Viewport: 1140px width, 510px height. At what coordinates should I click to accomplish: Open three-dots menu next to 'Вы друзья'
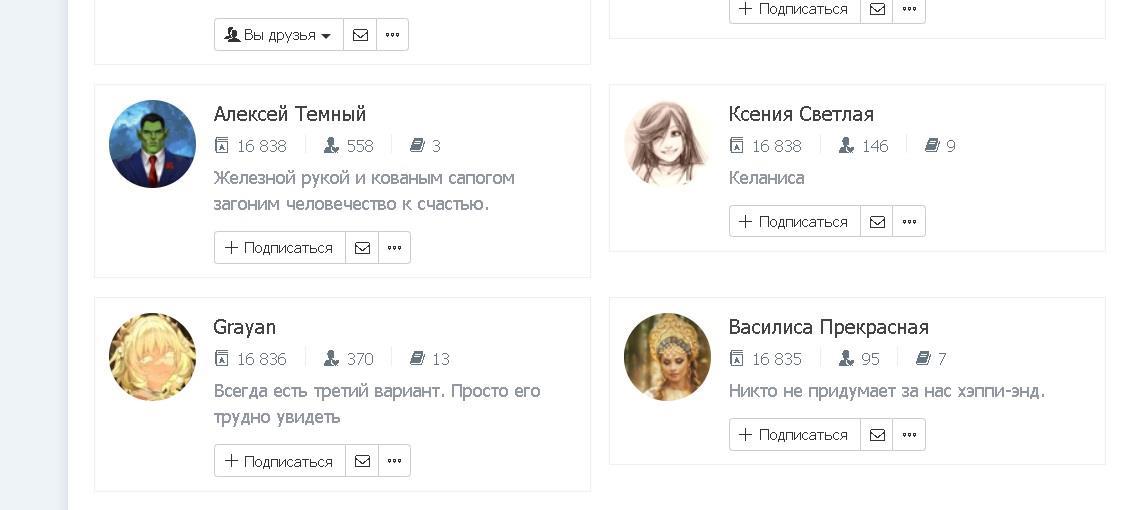(392, 35)
